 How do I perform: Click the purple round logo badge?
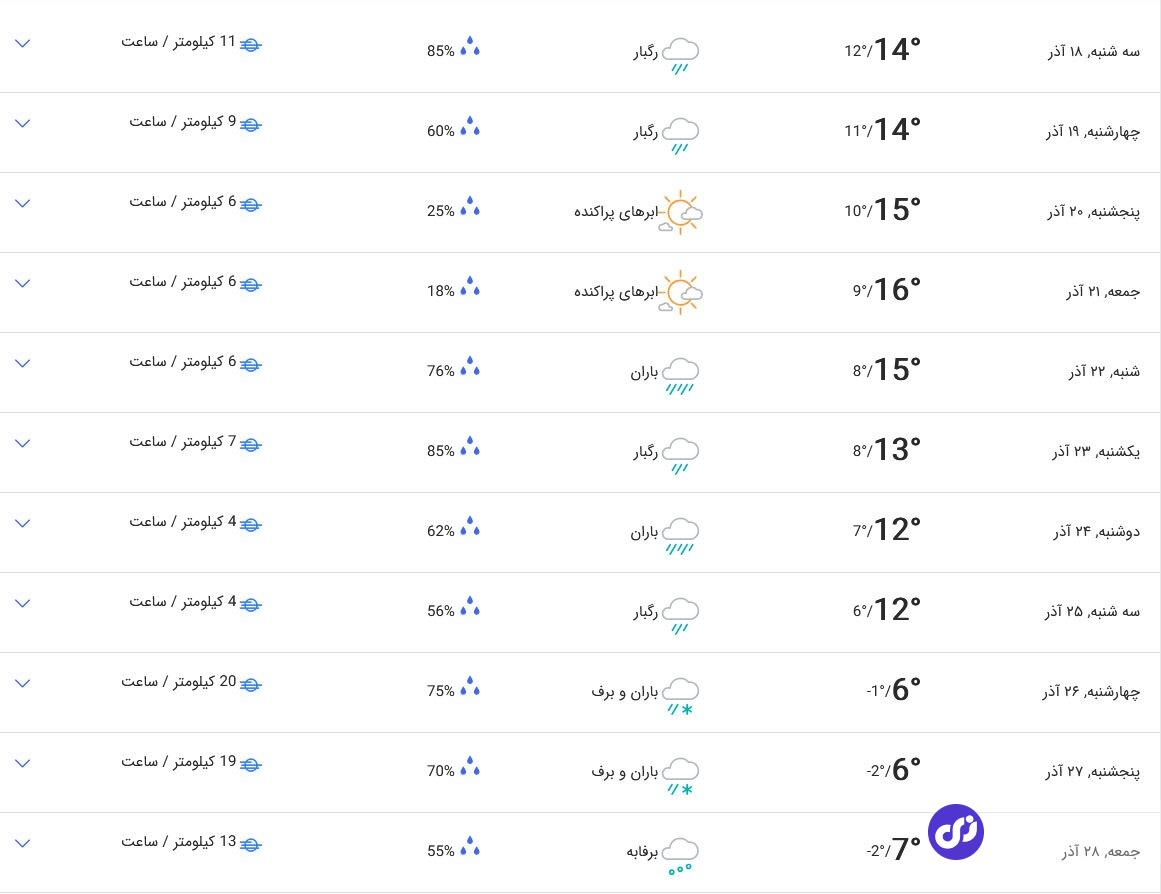pyautogui.click(x=955, y=832)
